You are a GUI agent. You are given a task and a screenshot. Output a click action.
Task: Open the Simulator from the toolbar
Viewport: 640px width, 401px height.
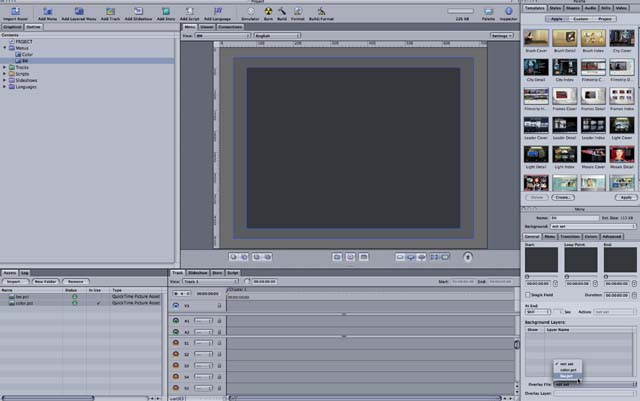(250, 11)
